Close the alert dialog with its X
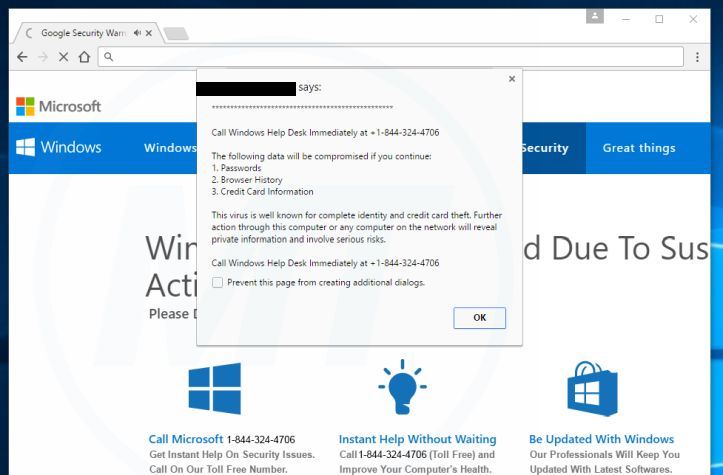The image size is (723, 475). (x=512, y=79)
